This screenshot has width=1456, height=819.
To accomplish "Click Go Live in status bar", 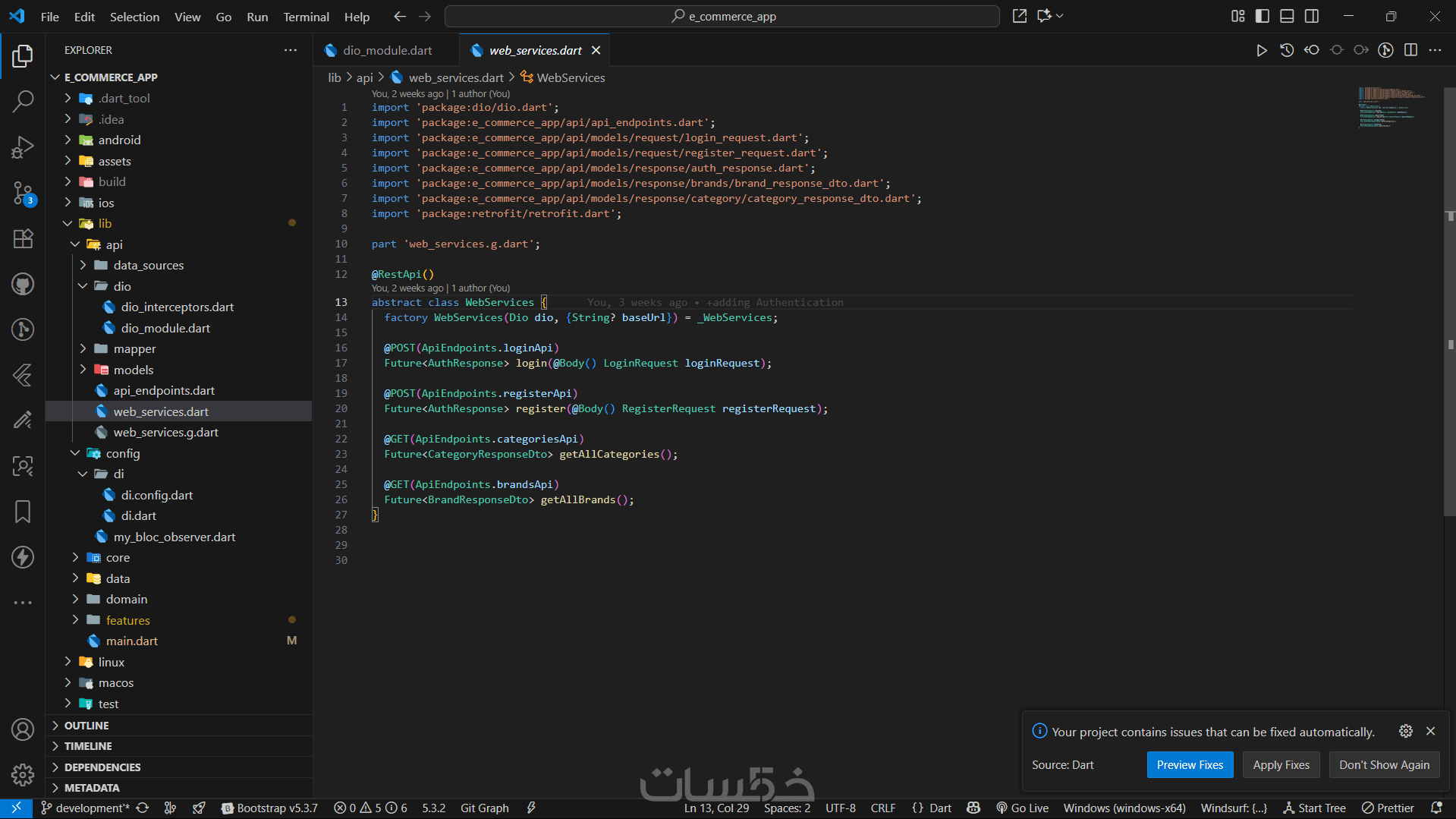I will (x=1022, y=808).
